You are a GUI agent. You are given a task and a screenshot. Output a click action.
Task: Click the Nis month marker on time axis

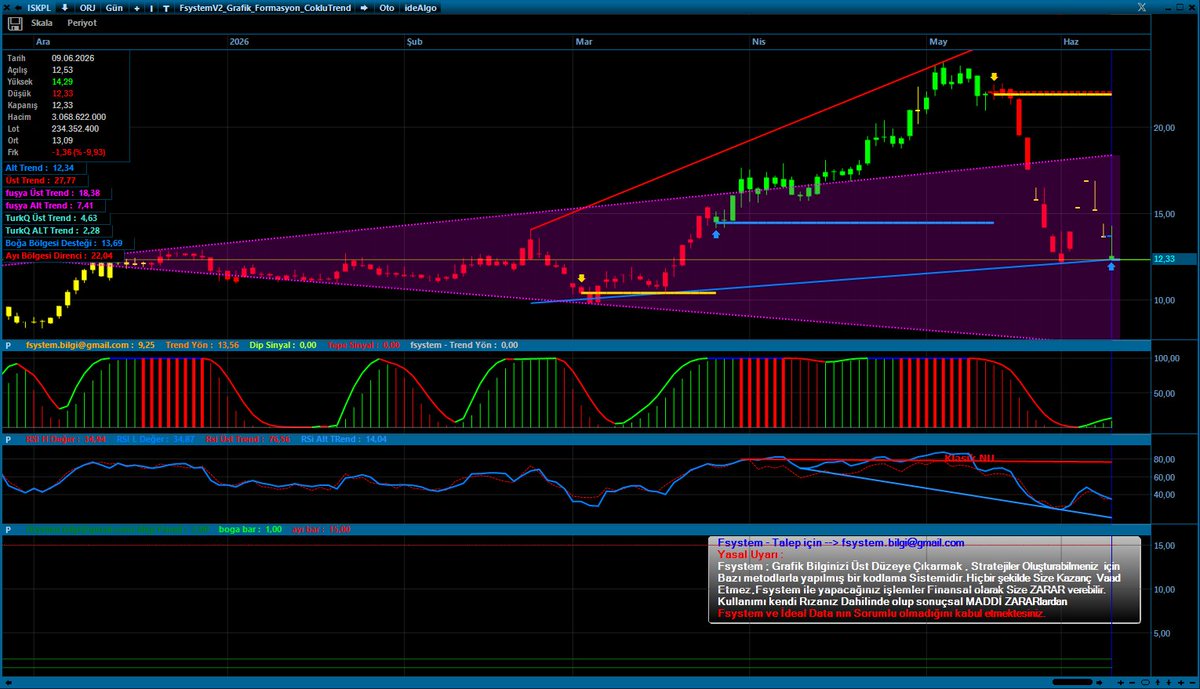(x=759, y=42)
